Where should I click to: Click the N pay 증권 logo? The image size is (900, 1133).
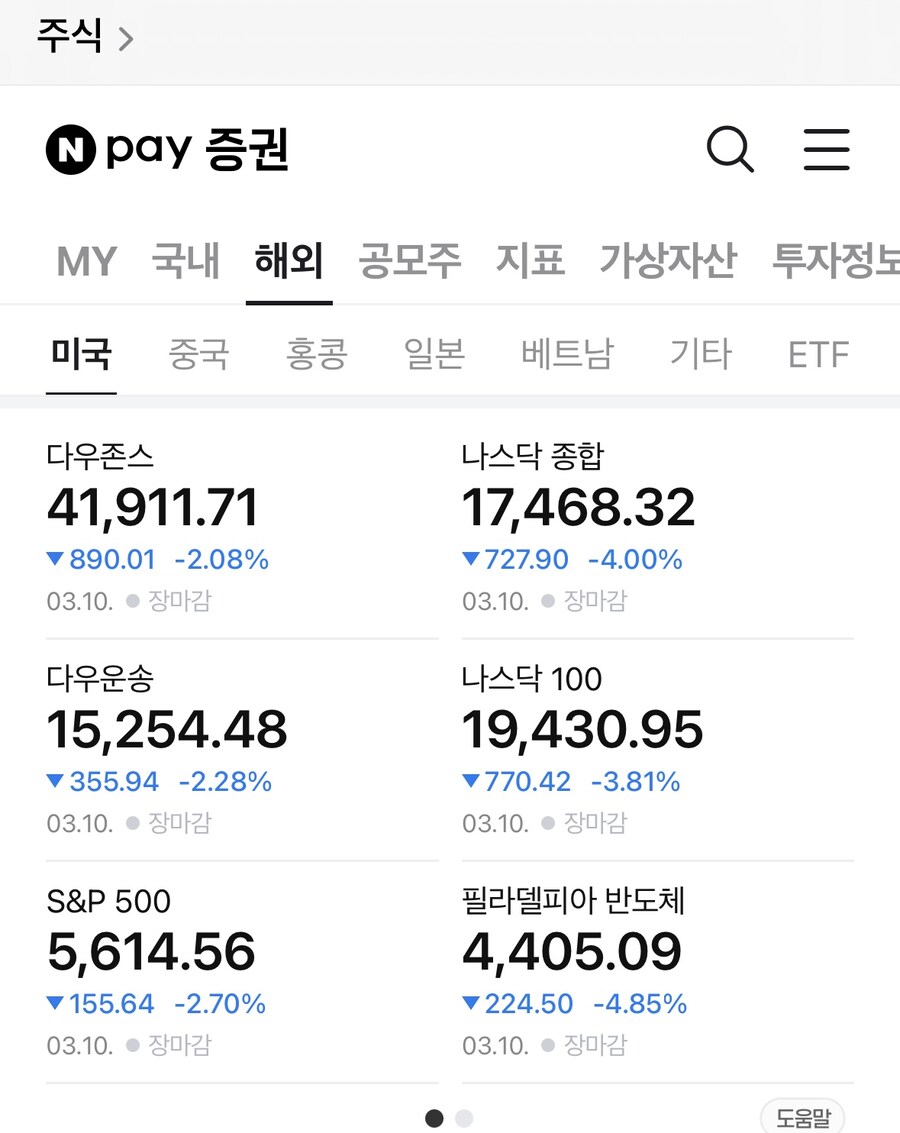click(x=168, y=150)
